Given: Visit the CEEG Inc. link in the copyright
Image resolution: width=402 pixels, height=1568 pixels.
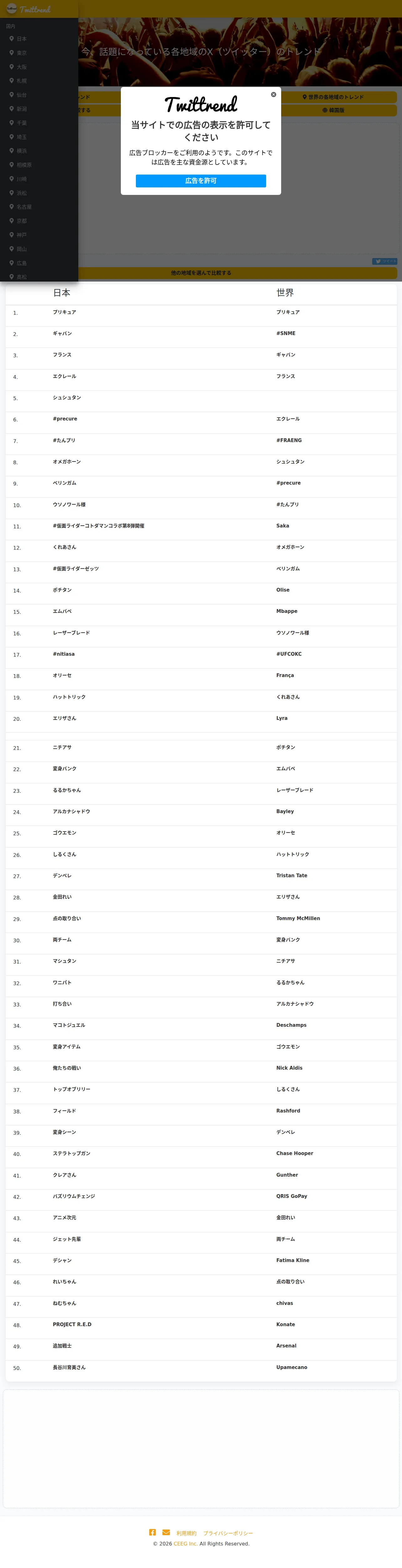Looking at the screenshot, I should 186,1544.
